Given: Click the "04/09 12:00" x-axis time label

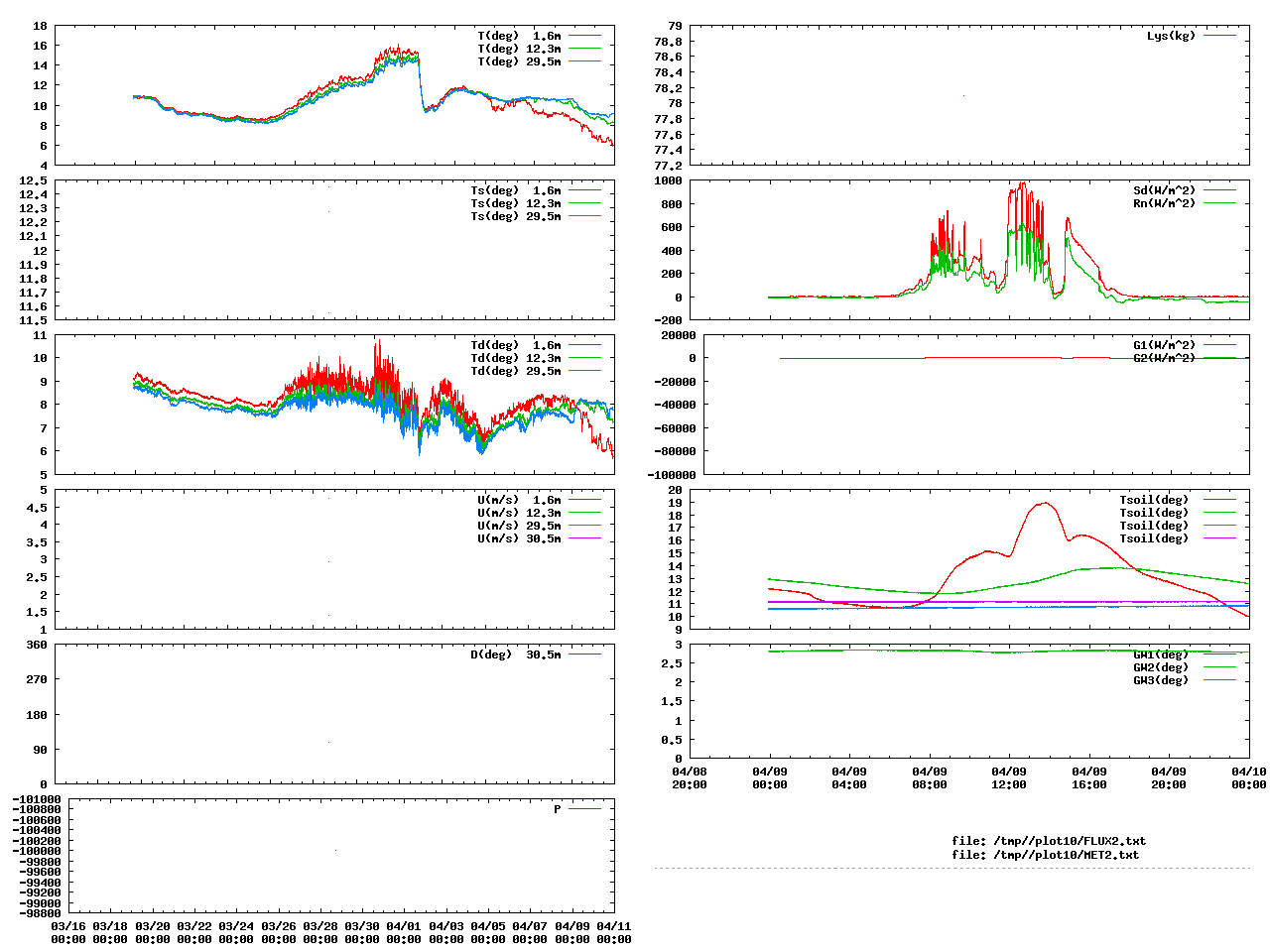Looking at the screenshot, I should pos(1009,777).
